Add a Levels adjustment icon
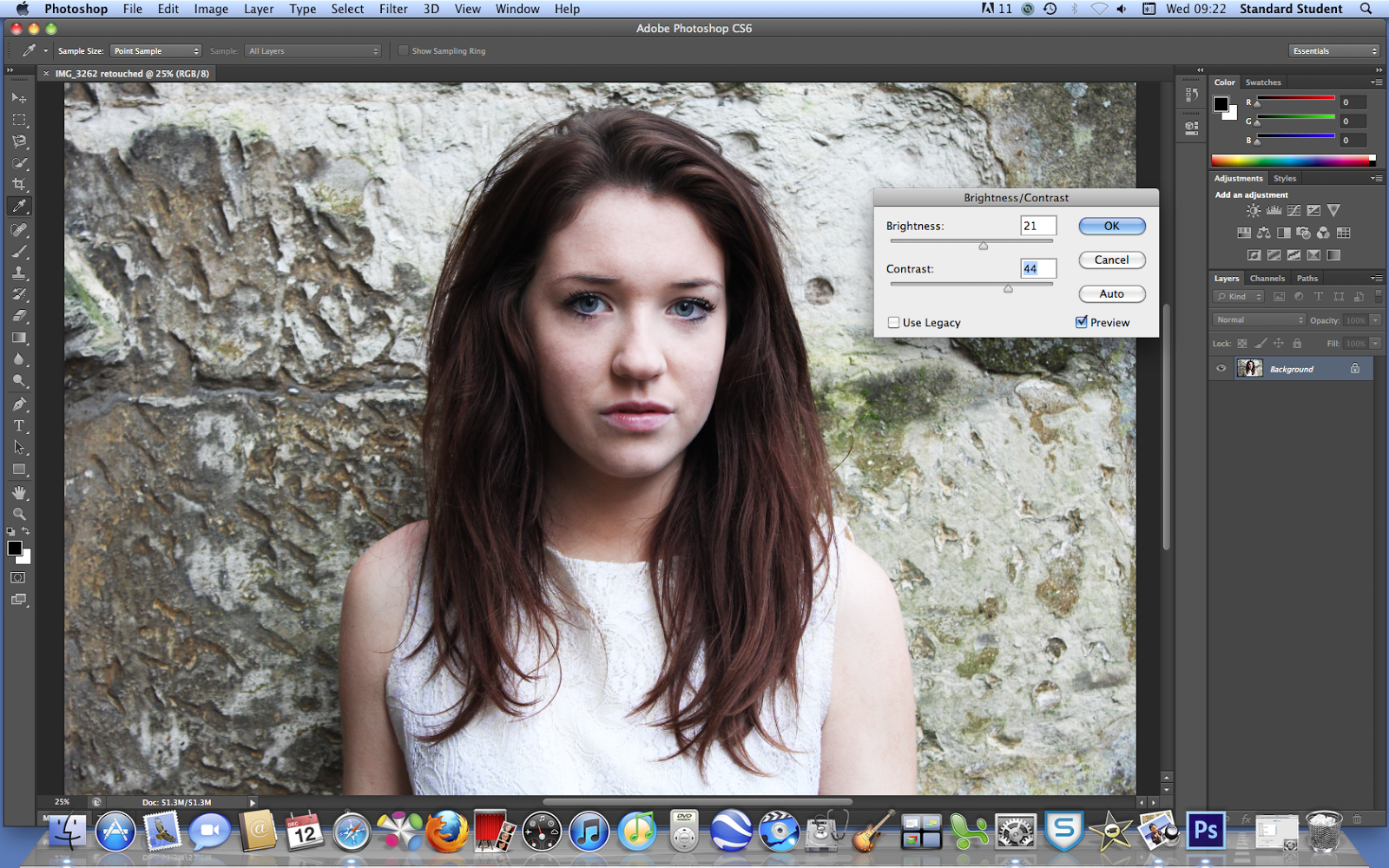 point(1274,210)
